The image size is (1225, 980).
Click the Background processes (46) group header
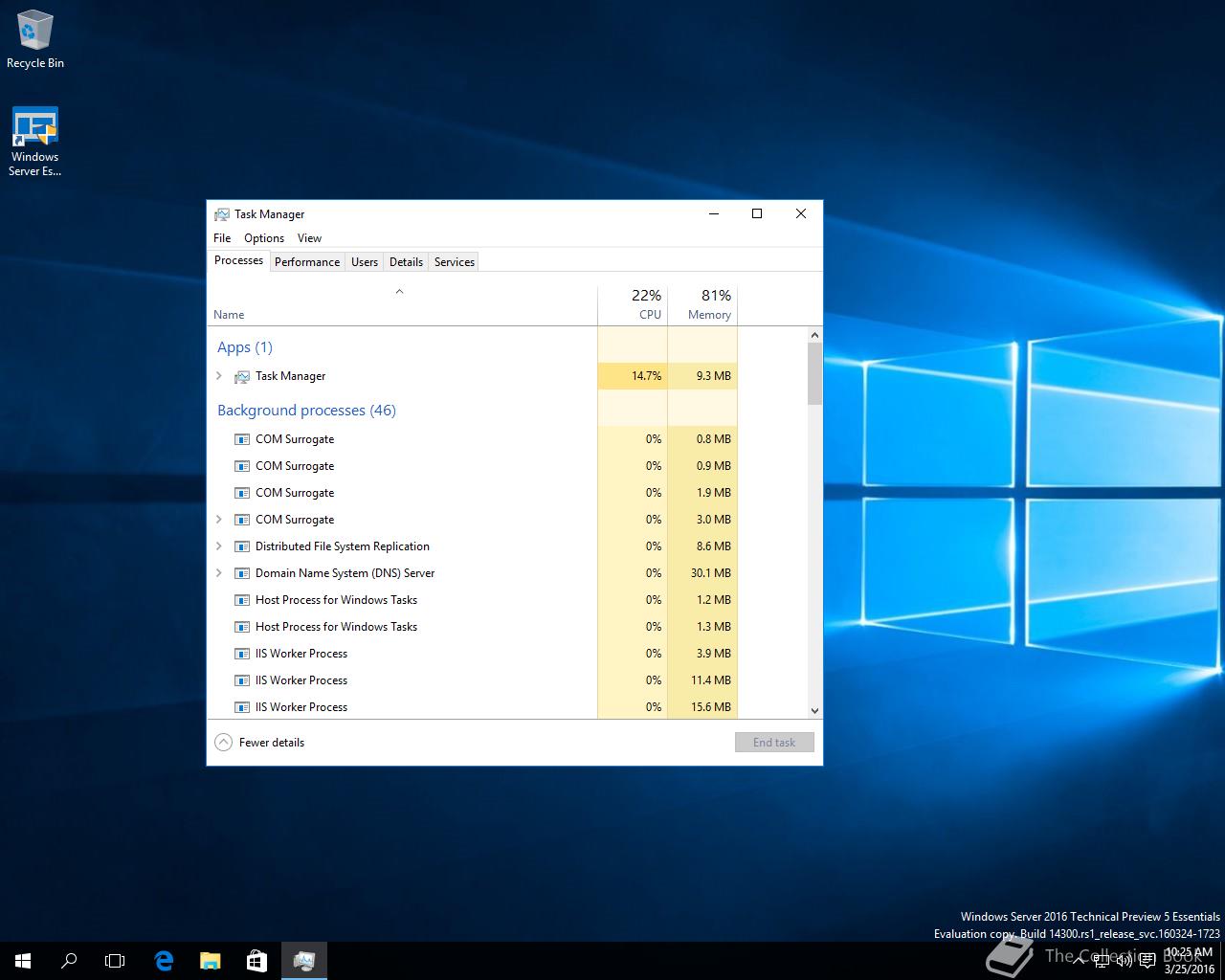(x=306, y=411)
